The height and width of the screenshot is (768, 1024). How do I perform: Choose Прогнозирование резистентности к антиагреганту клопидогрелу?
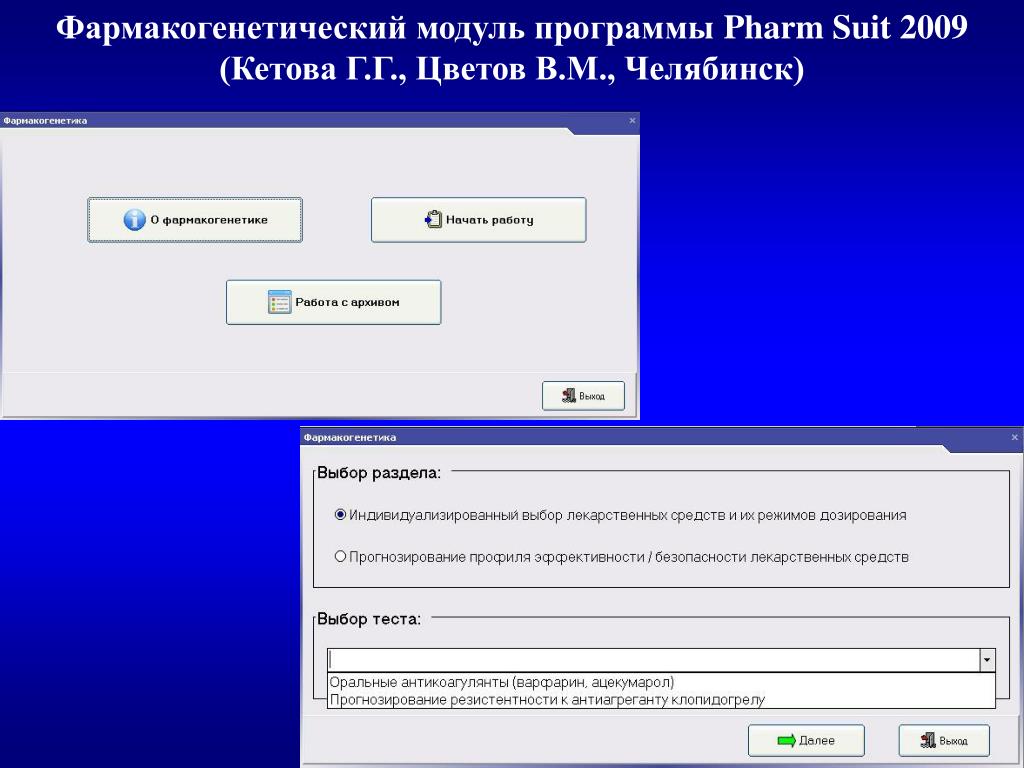tap(661, 699)
